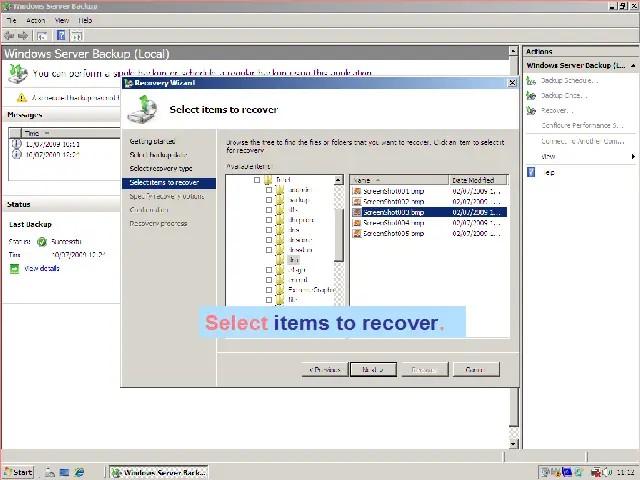Viewport: 640px width, 480px height.
Task: Click the ScreenShot004.bmp file icon
Action: coord(357,223)
